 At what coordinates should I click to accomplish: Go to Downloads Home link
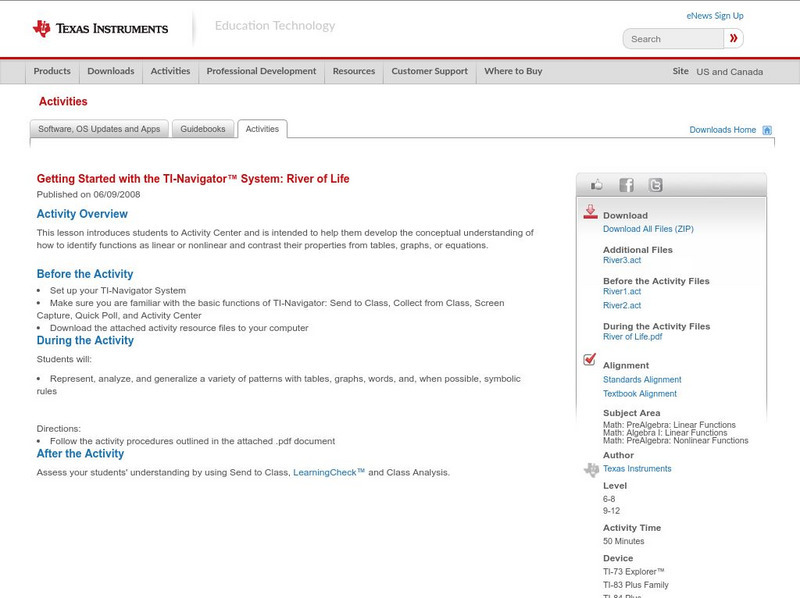click(x=722, y=130)
